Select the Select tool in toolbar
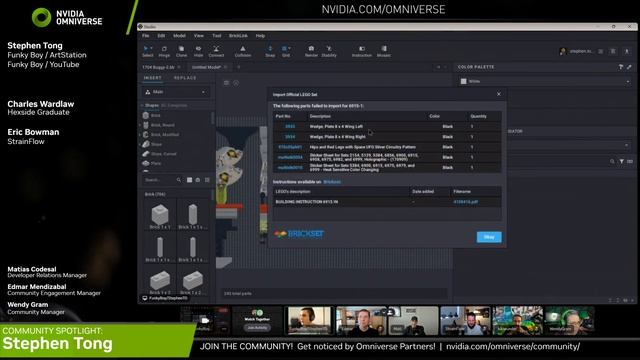 148,51
